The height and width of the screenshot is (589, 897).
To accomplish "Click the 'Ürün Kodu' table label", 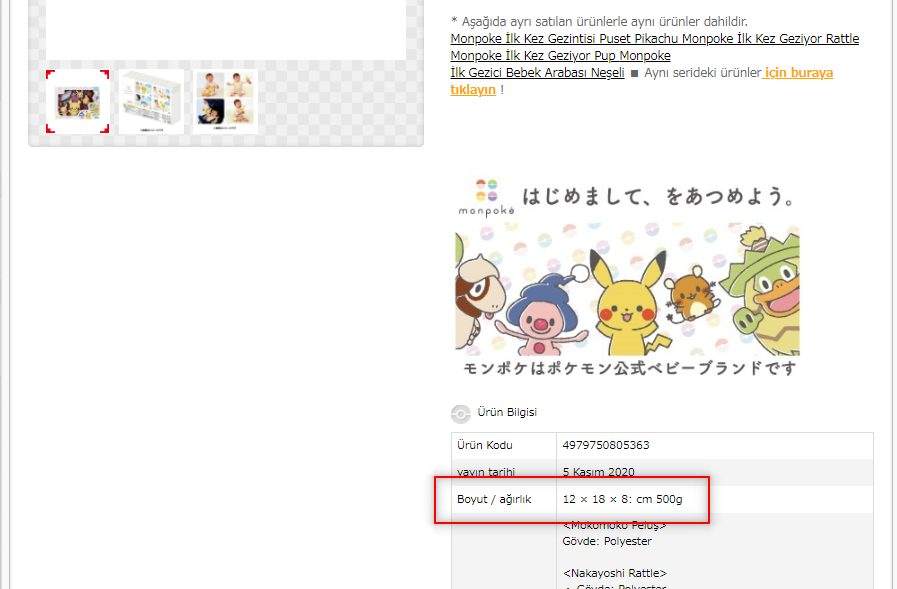I will (x=485, y=445).
